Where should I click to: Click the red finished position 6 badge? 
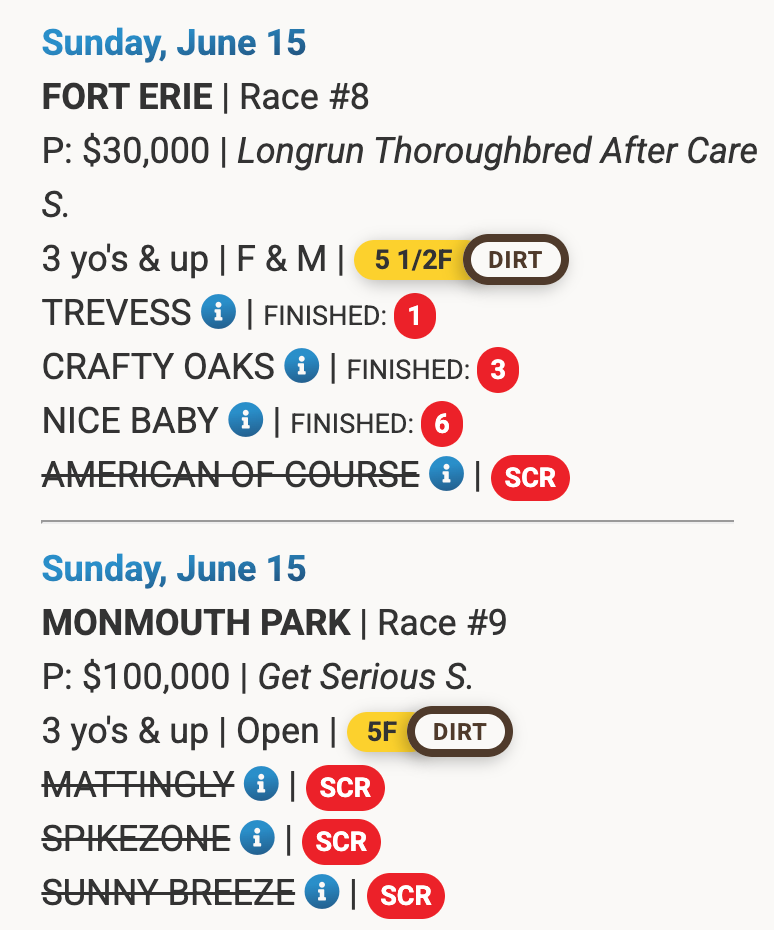click(x=442, y=423)
